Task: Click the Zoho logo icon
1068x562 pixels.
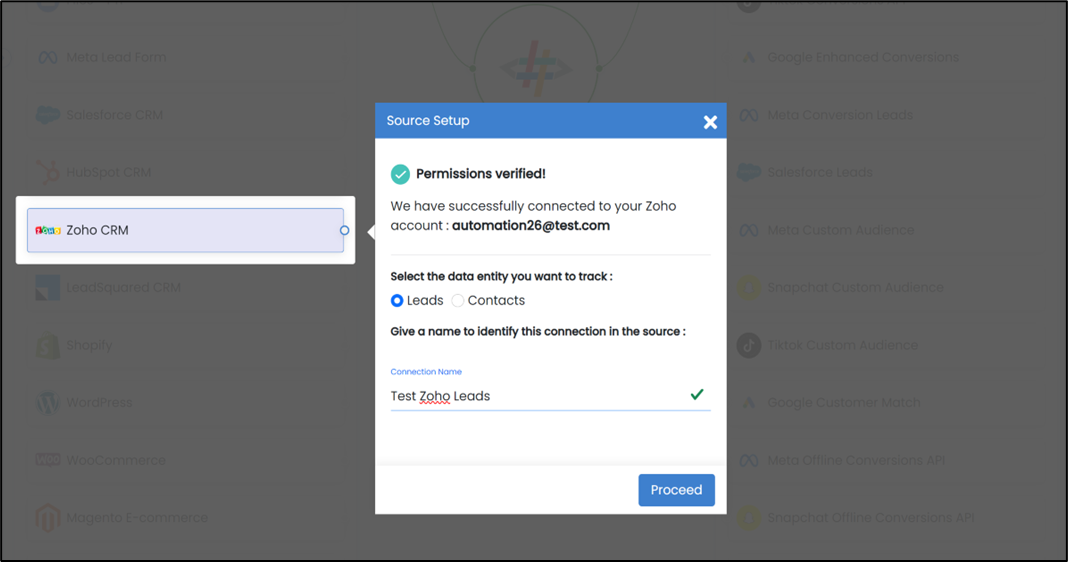Action: click(x=48, y=230)
